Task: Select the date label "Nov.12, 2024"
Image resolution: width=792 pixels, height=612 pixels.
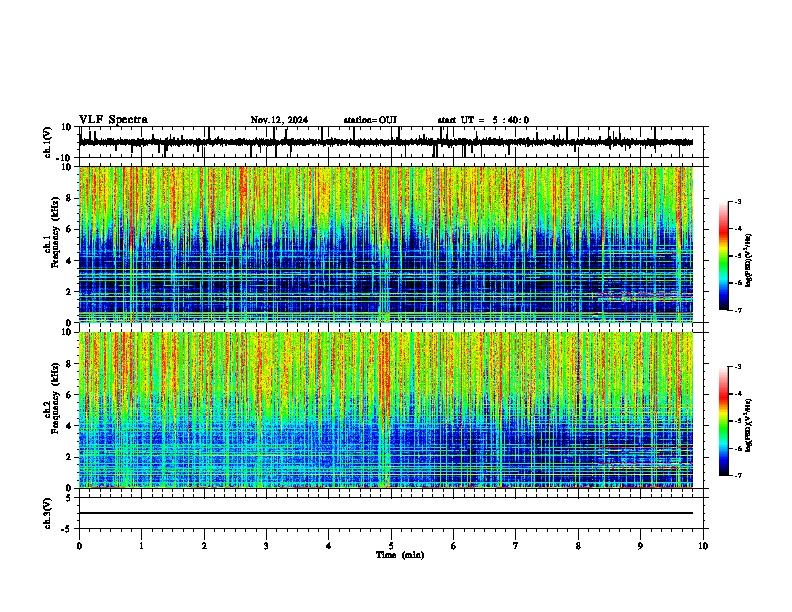Action: click(x=279, y=120)
